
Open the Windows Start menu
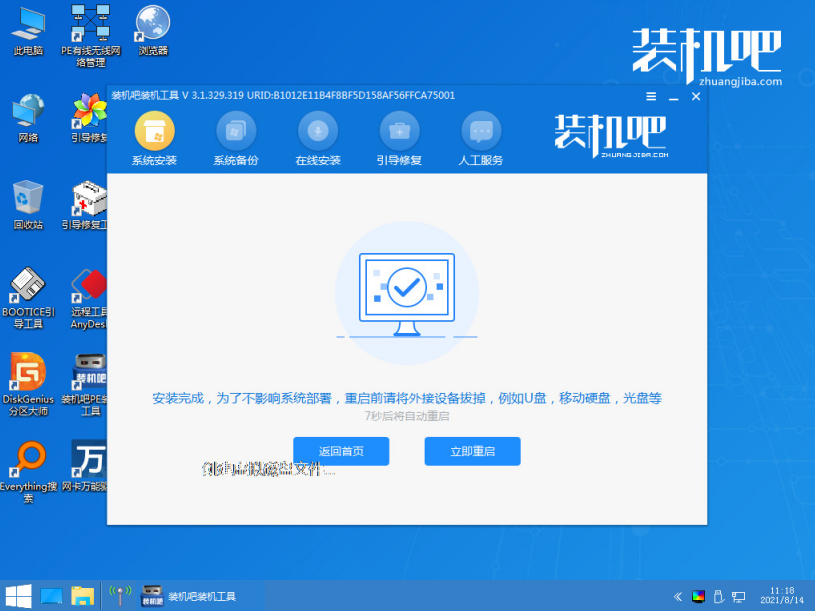coord(19,596)
